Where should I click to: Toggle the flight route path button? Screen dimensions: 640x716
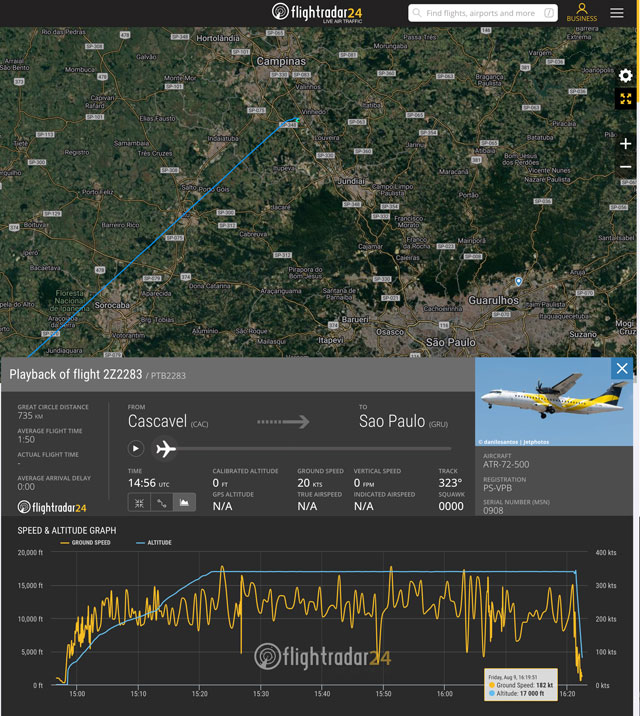[161, 503]
